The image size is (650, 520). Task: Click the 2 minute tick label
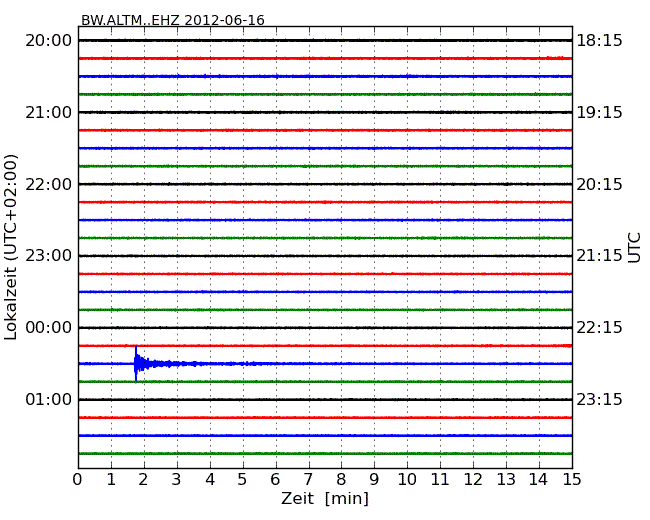143,479
